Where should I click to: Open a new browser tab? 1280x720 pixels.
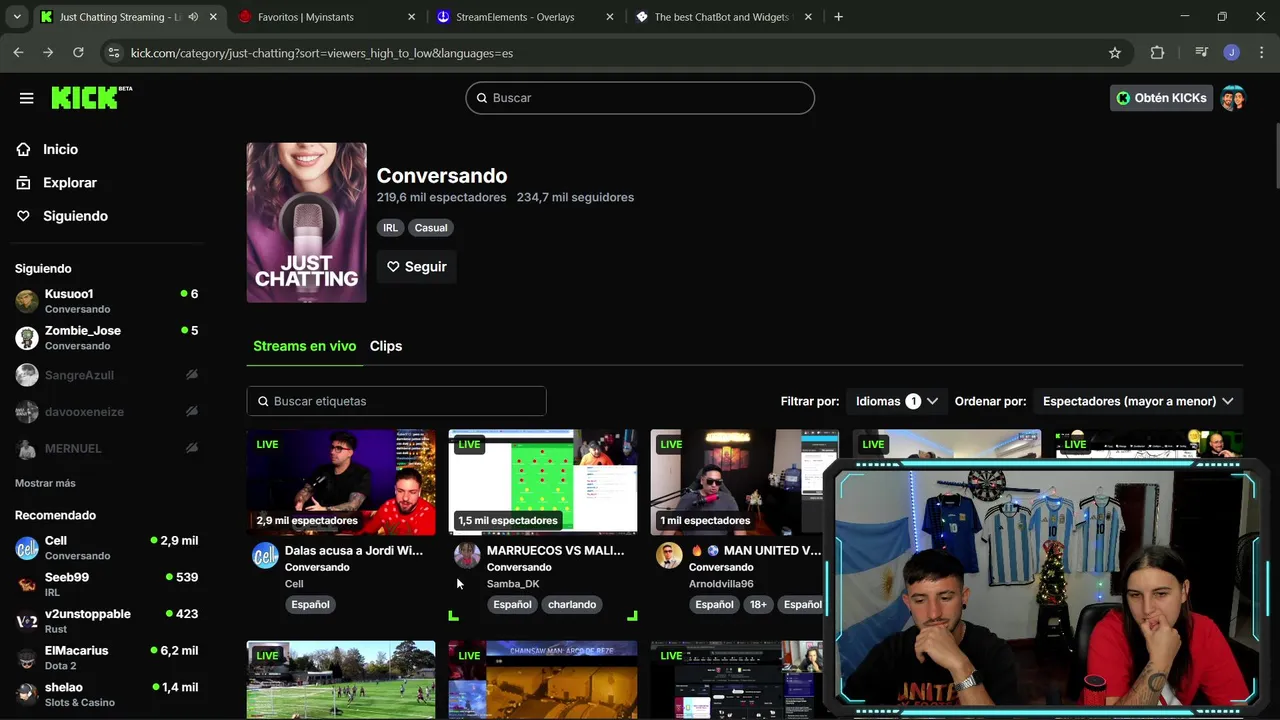coord(838,17)
